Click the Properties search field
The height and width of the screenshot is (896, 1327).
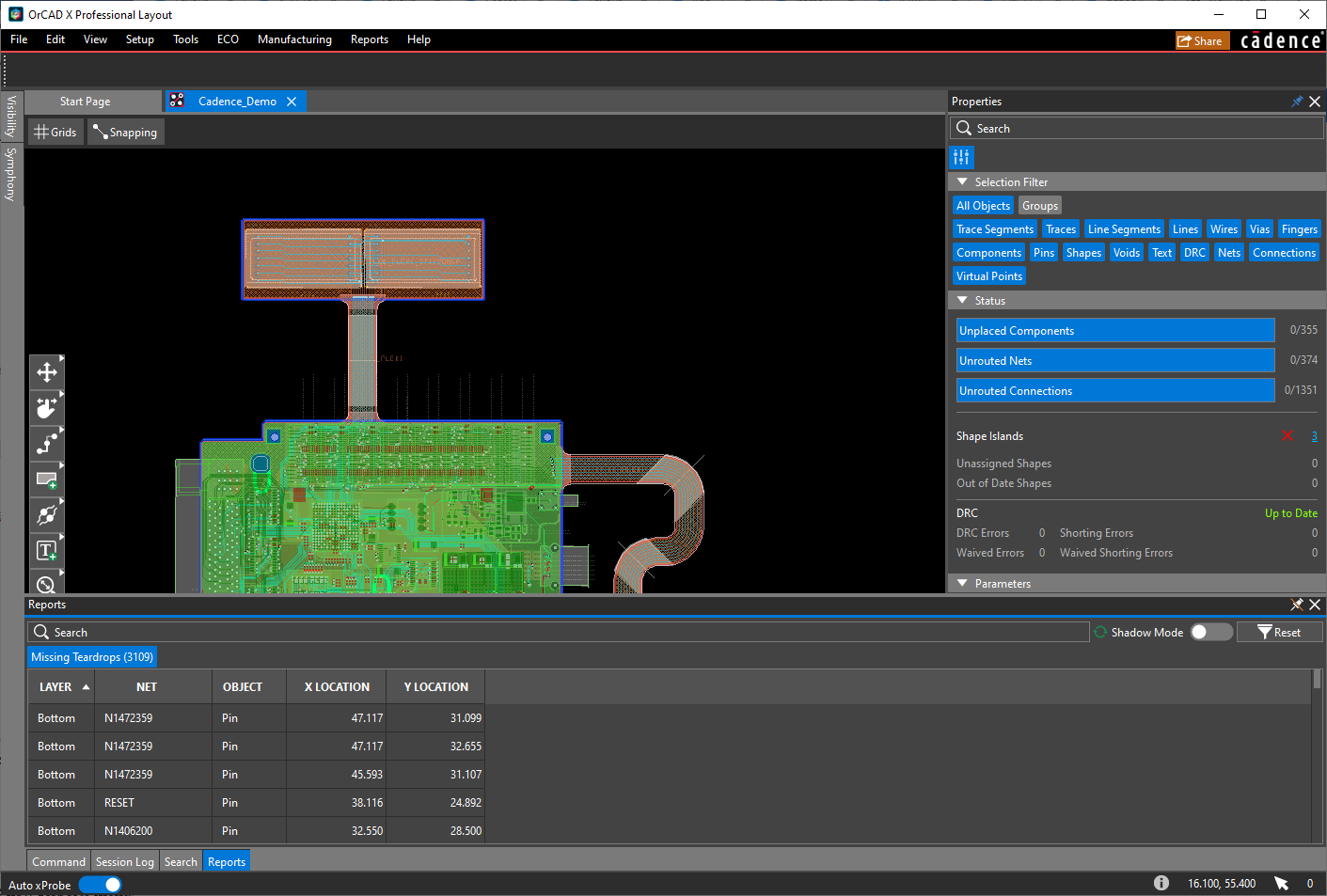[1137, 128]
